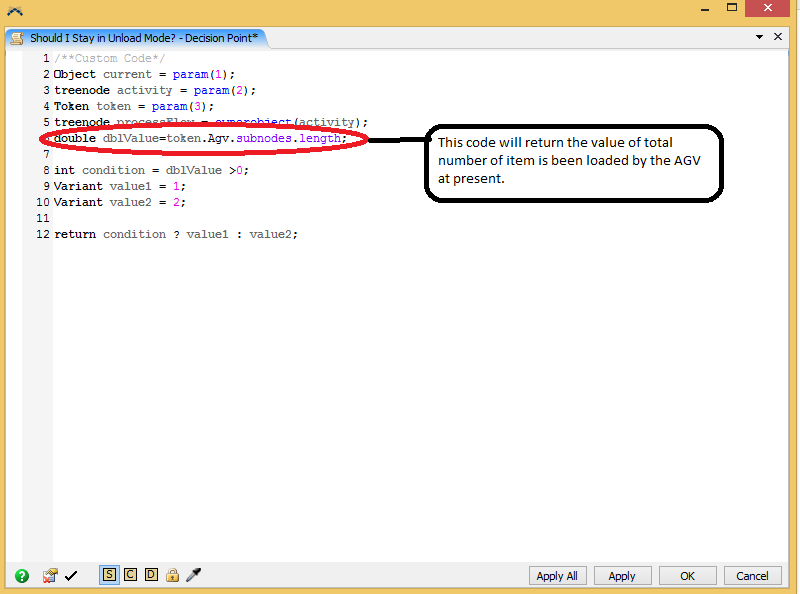Toggle the S script mode button
The image size is (800, 594).
[109, 575]
